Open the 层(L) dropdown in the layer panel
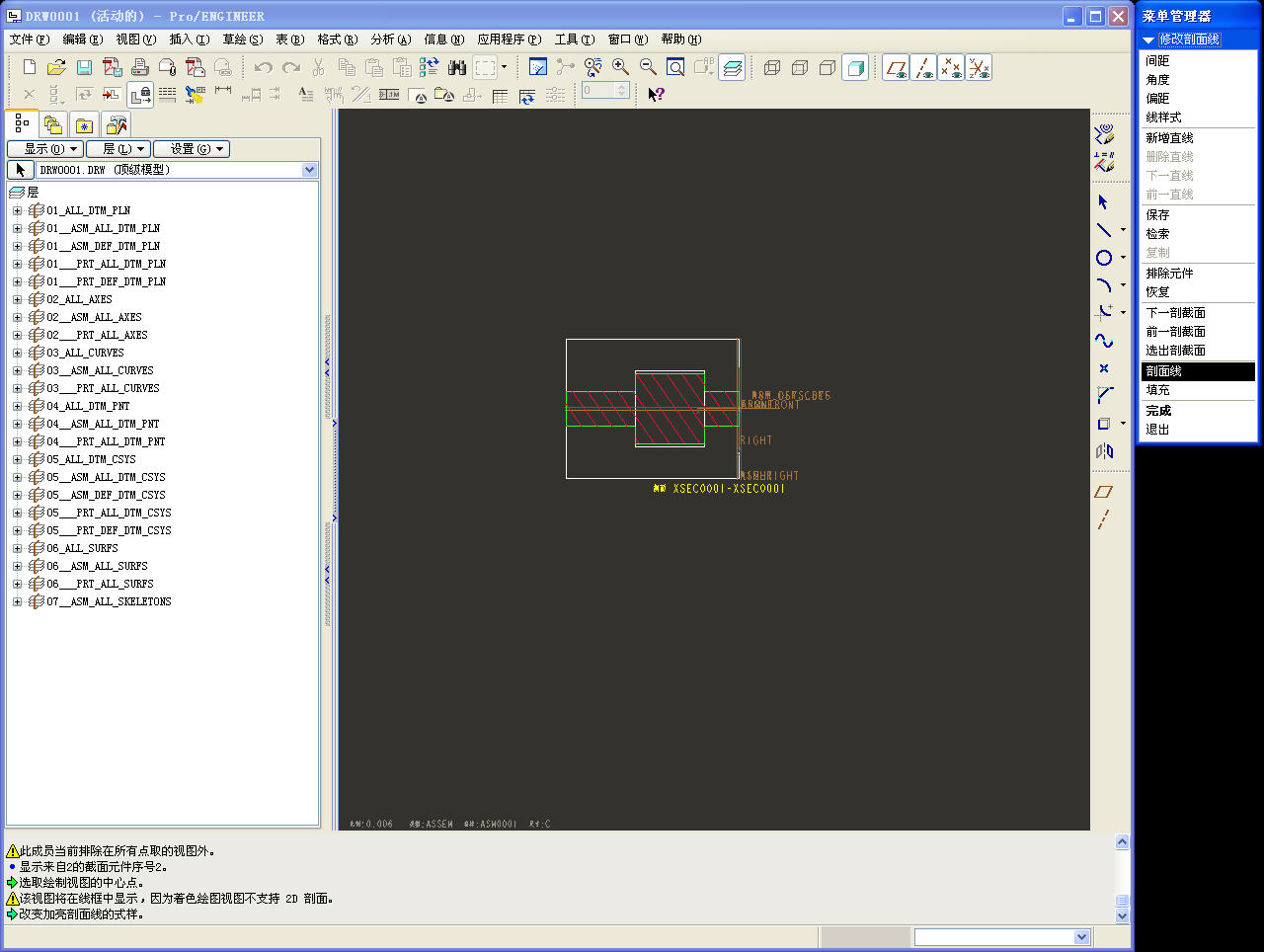Image resolution: width=1264 pixels, height=952 pixels. coord(118,149)
